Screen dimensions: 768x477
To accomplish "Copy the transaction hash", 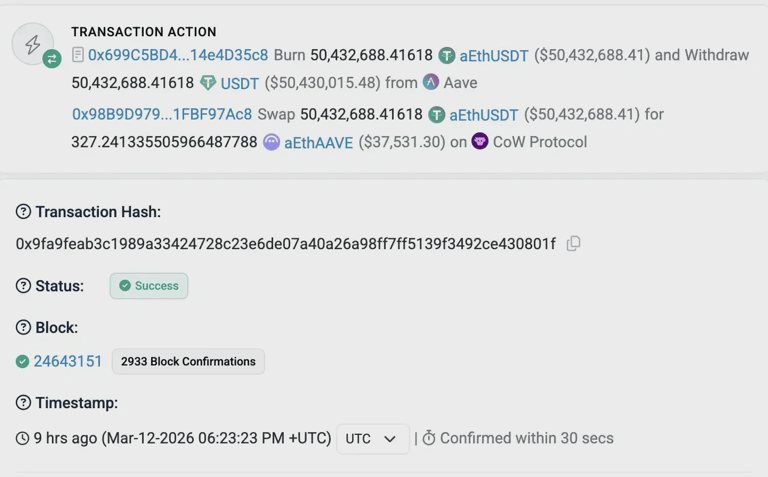I will pos(573,244).
